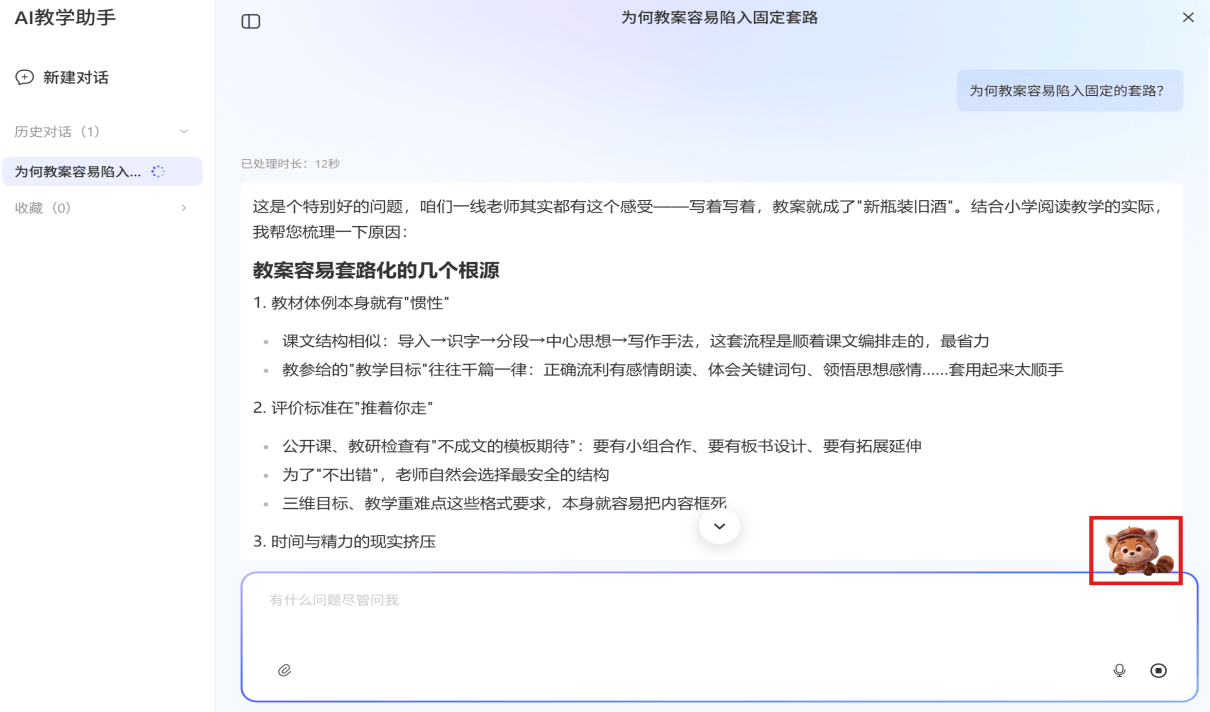Click the heading 教案容易套路化的几个根源
Screen dimensions: 1210x712
point(376,271)
